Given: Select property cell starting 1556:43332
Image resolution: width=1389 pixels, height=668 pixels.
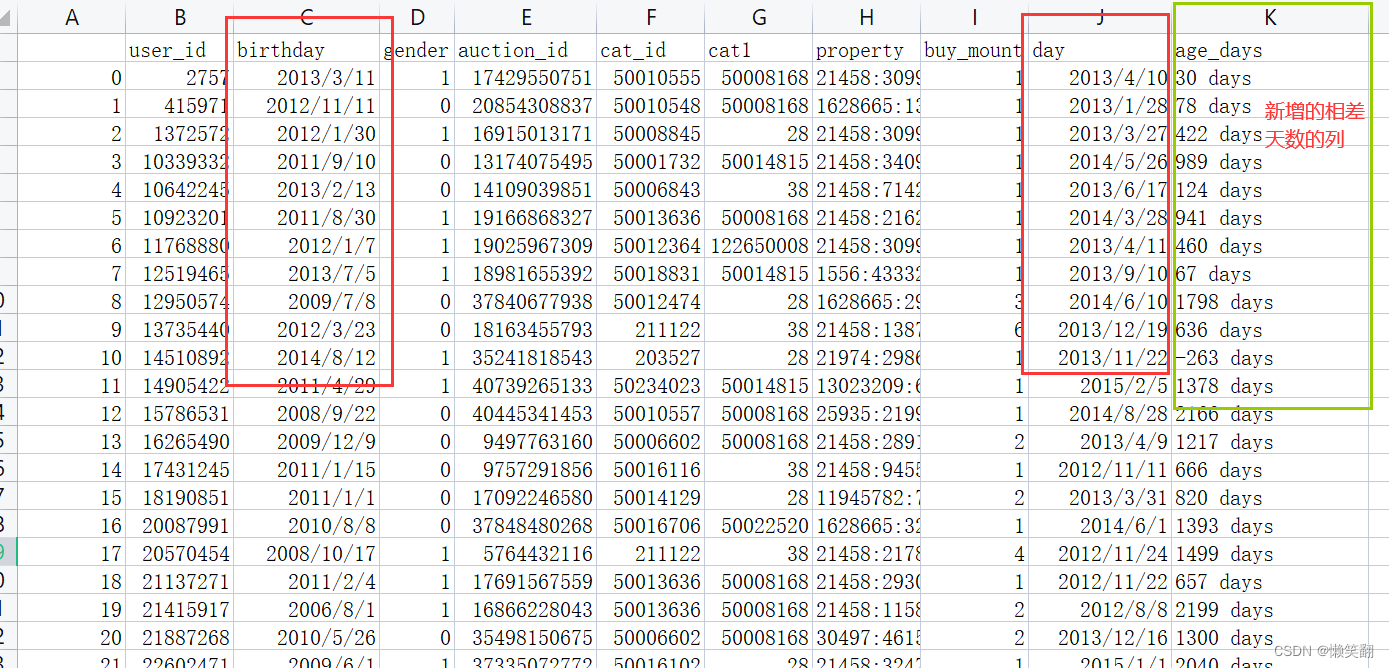Looking at the screenshot, I should coord(867,274).
